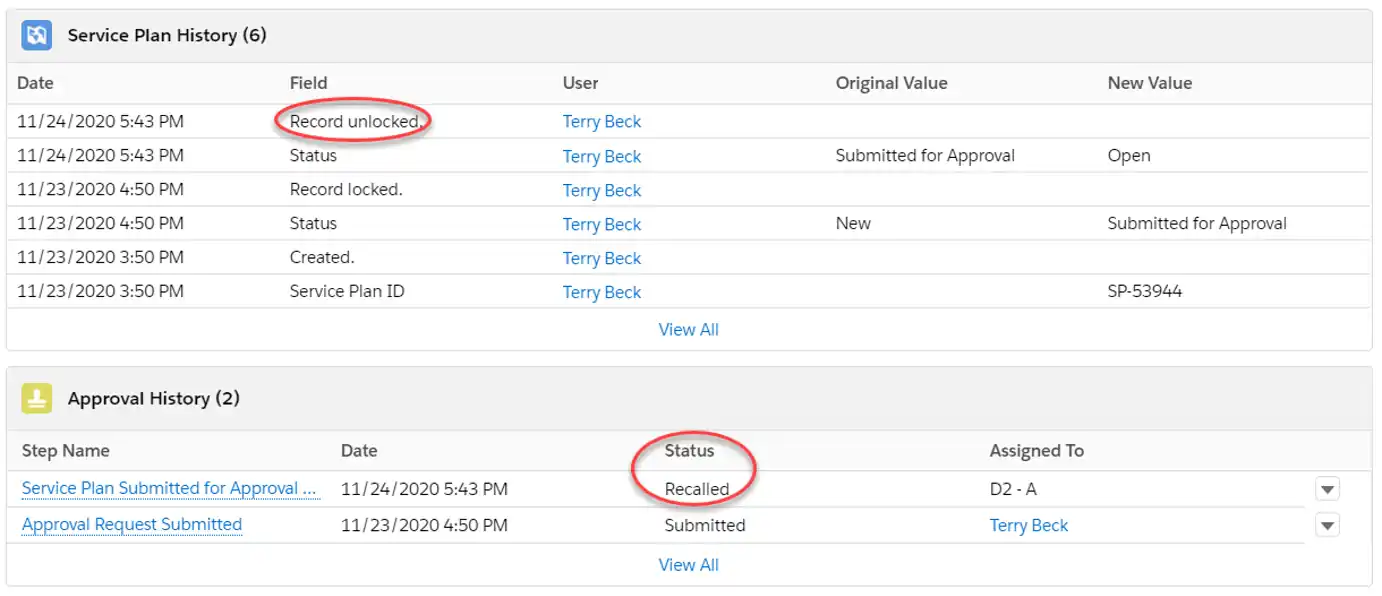Select the 11/24/2020 5:43 PM approval date cell
Screen dimensions: 1382x596
click(424, 490)
